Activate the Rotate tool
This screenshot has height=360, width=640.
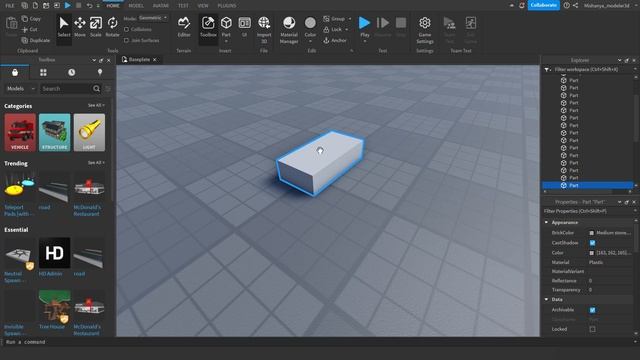pyautogui.click(x=112, y=27)
